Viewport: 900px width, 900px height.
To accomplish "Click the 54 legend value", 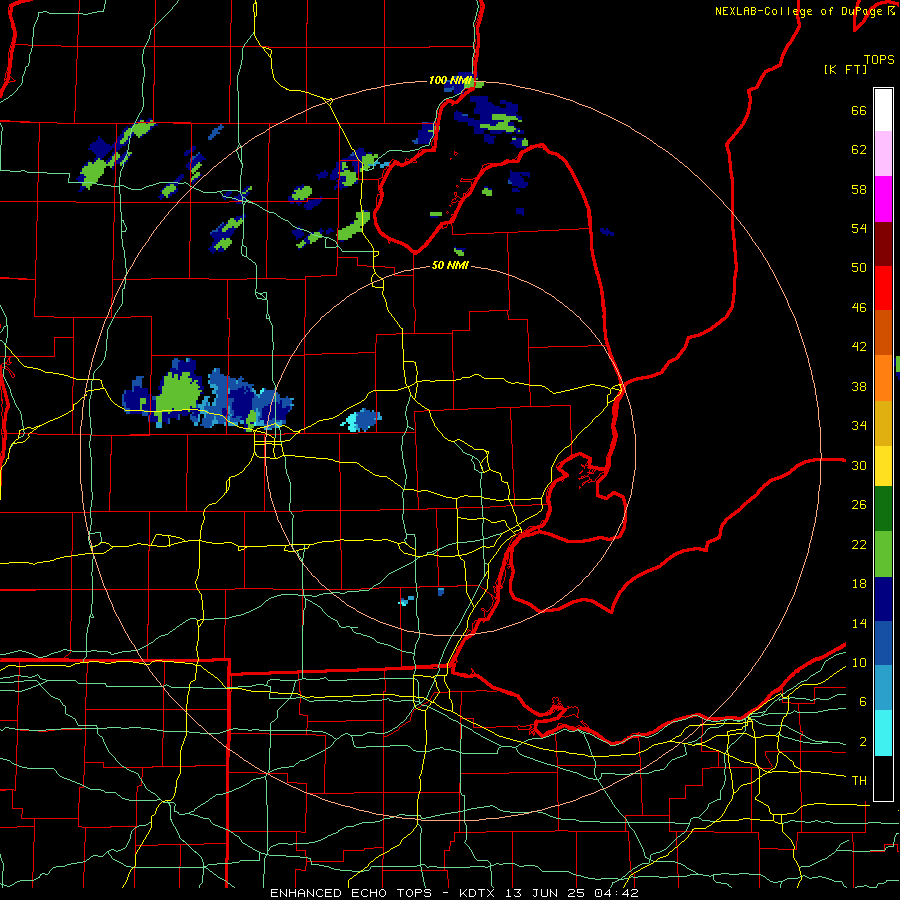I will pyautogui.click(x=859, y=228).
